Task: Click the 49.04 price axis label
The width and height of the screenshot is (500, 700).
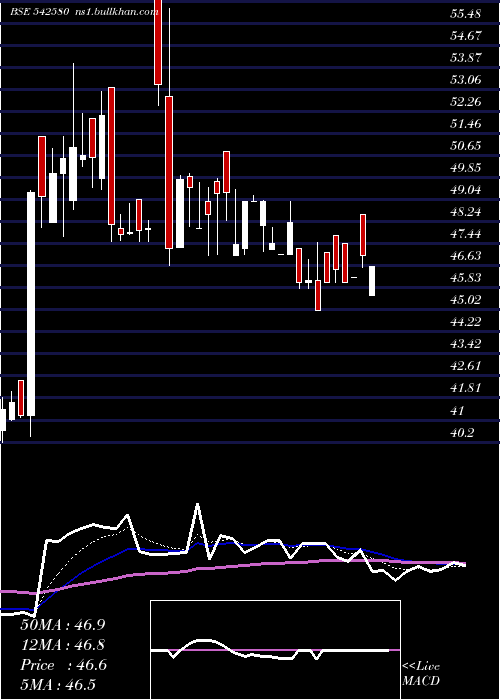Action: [x=466, y=190]
